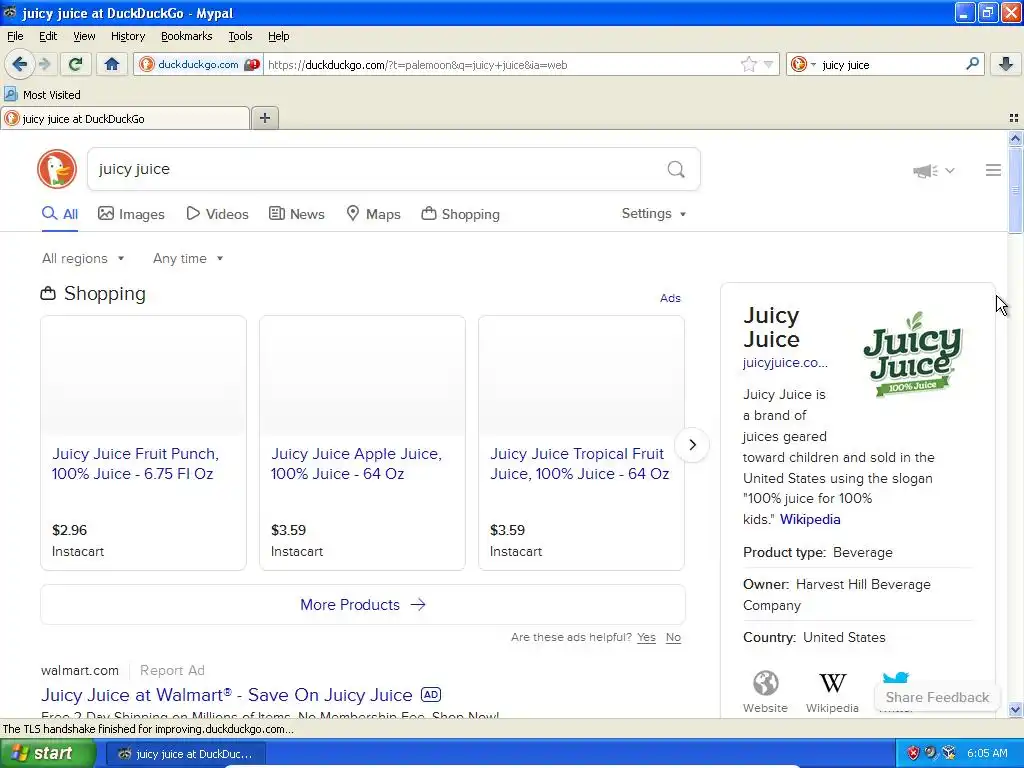Go to the home page icon
Screen dimensions: 1024x768
point(112,64)
